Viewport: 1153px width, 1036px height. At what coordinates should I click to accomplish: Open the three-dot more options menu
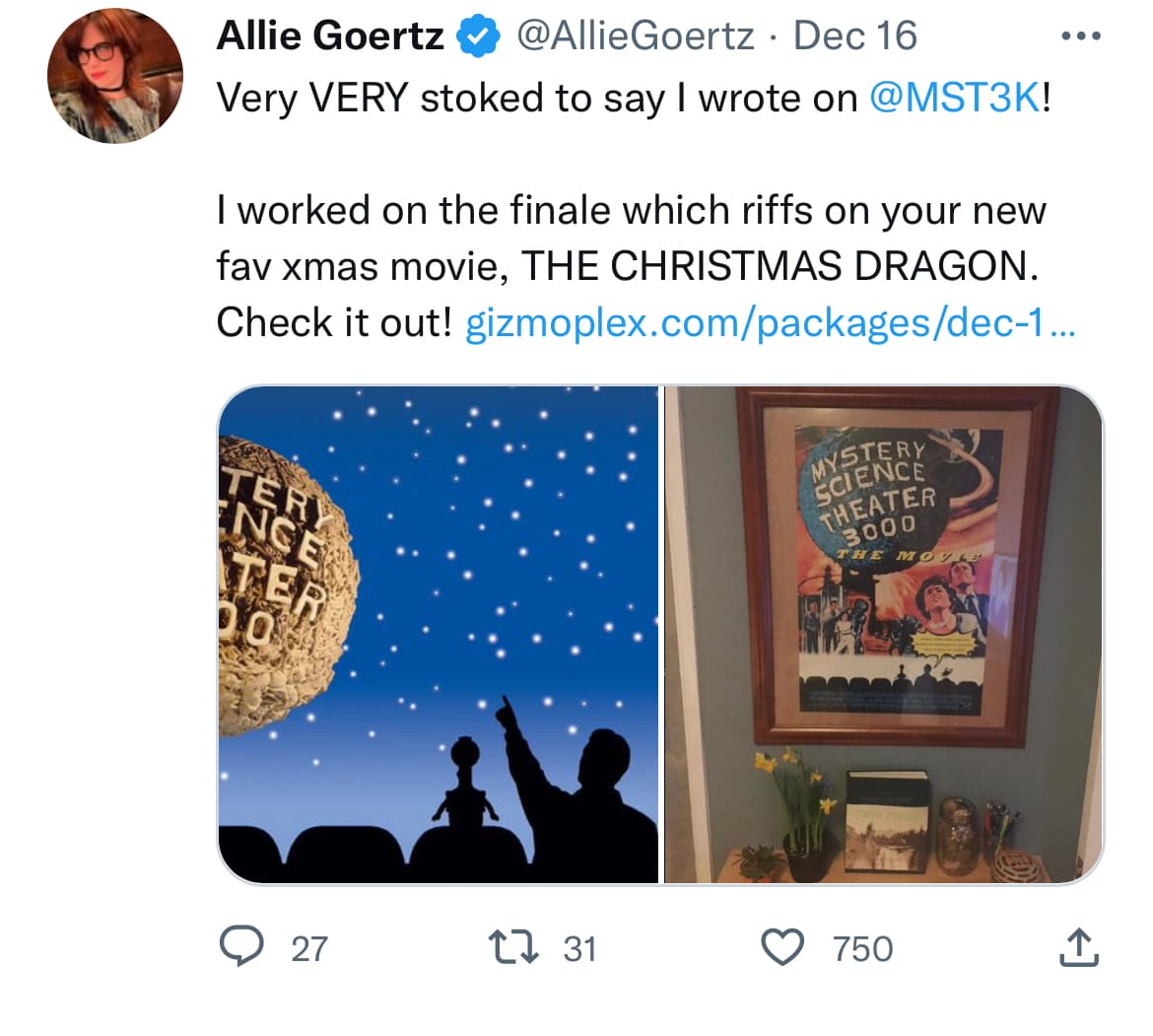tap(1078, 36)
